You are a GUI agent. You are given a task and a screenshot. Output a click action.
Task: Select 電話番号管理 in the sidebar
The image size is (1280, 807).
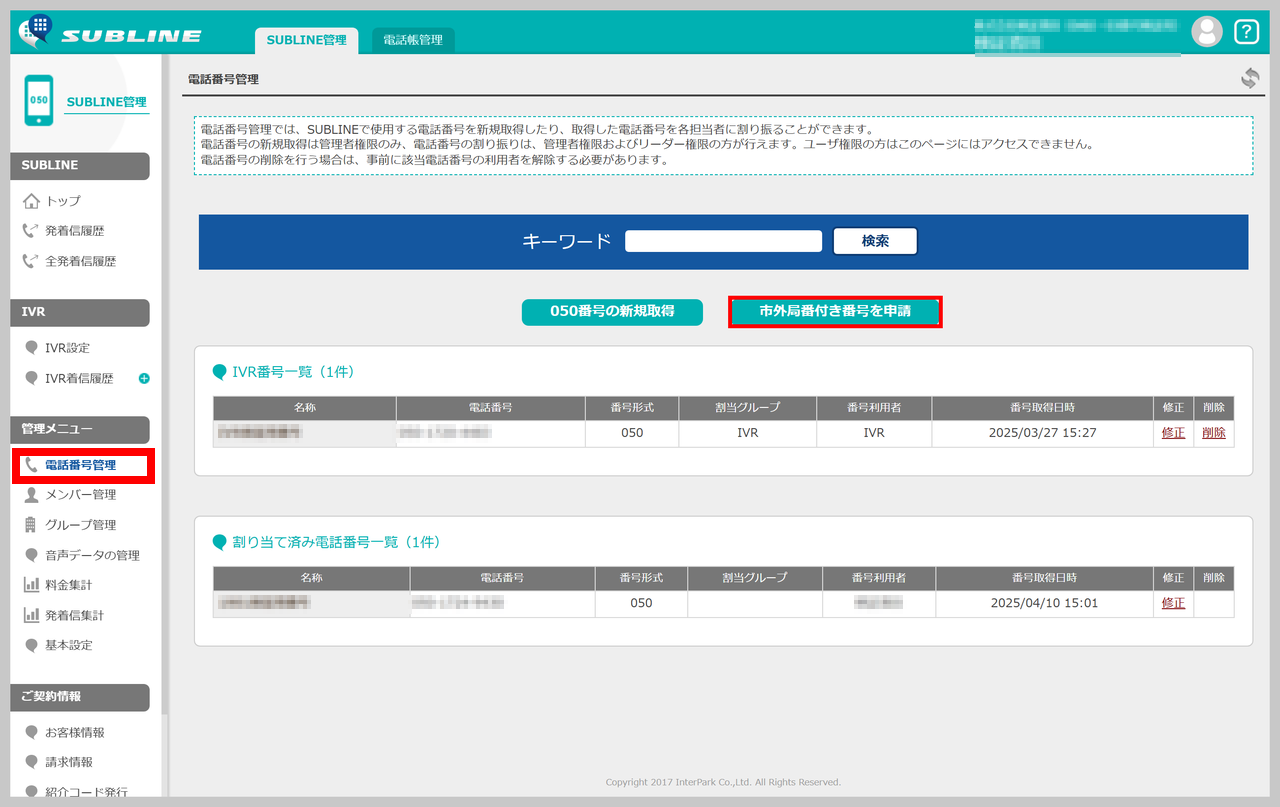(x=80, y=465)
